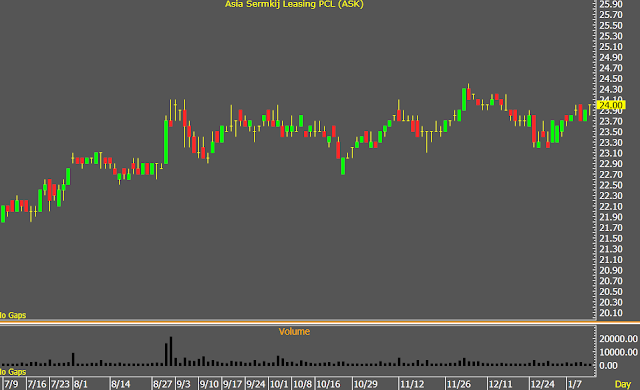Click the 7/23 date label

(x=60, y=384)
